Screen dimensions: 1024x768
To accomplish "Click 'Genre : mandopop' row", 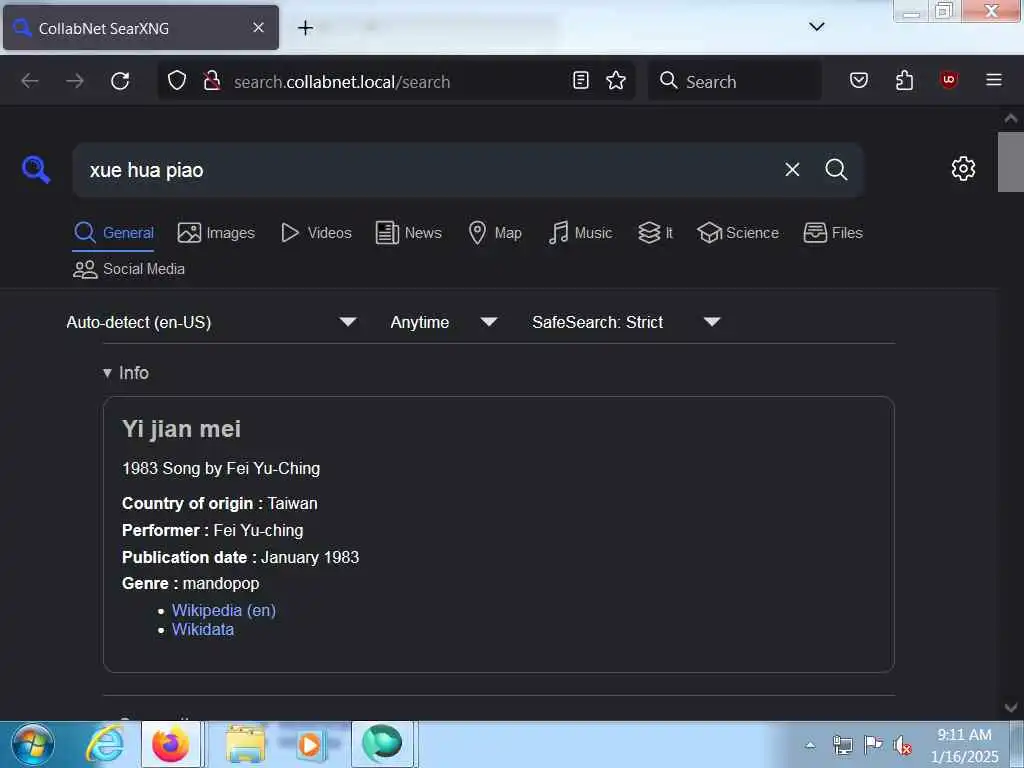I will (x=190, y=583).
